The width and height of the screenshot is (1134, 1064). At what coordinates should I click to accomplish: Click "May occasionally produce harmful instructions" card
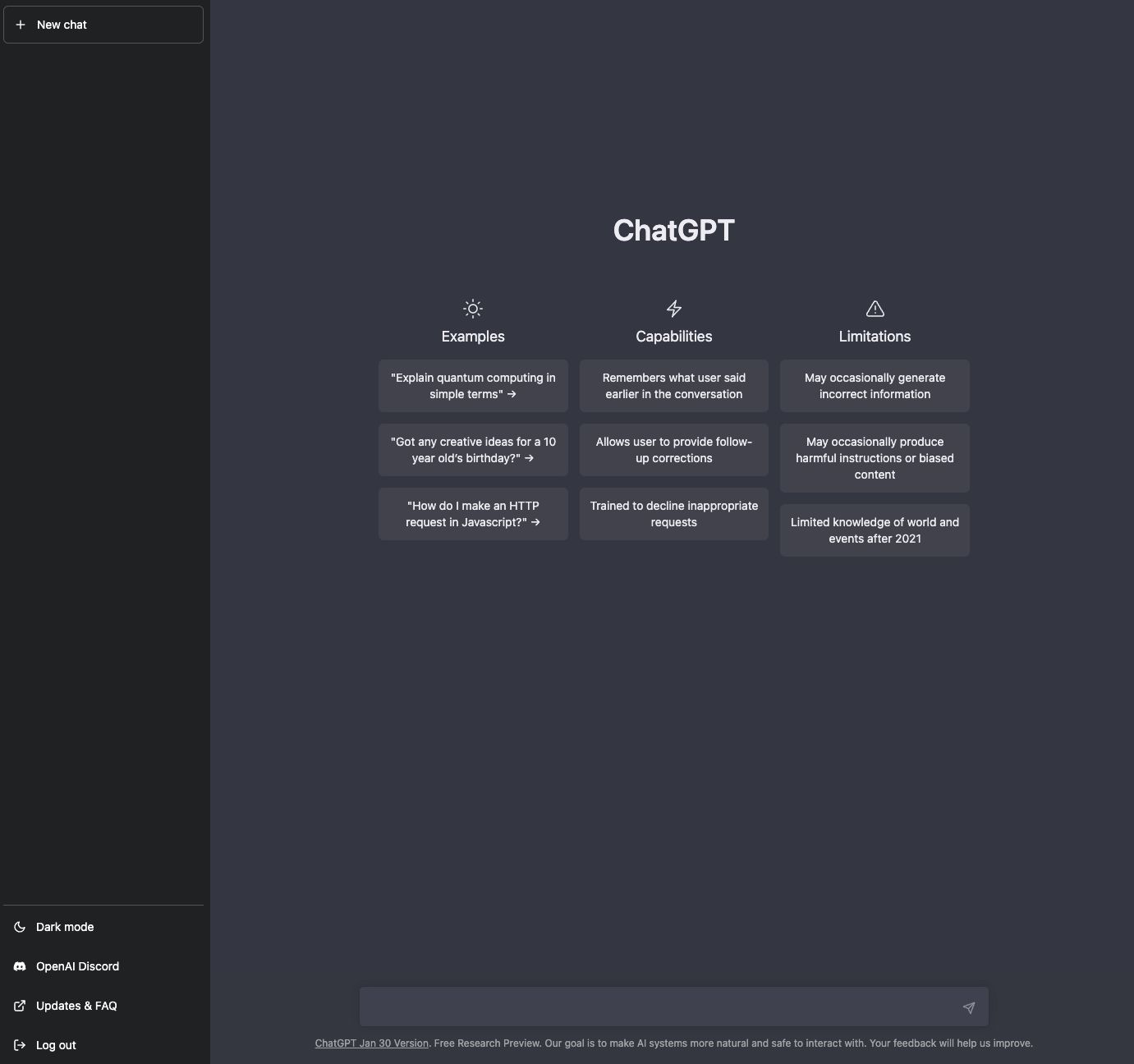point(875,458)
